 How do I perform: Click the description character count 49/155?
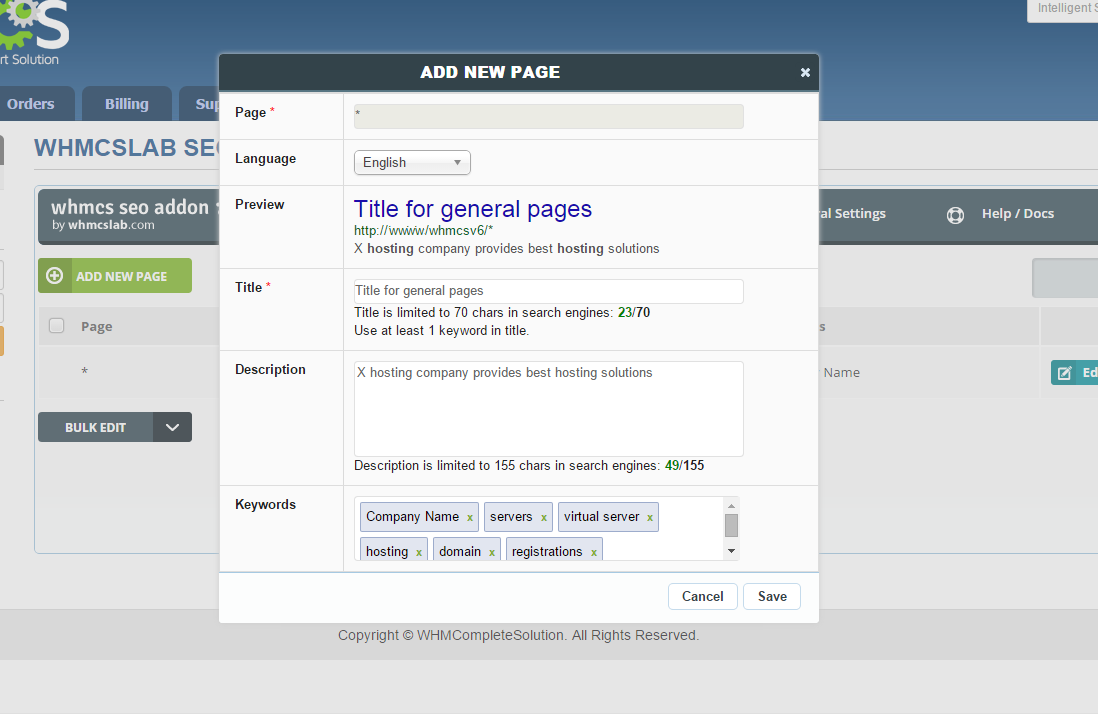(684, 466)
